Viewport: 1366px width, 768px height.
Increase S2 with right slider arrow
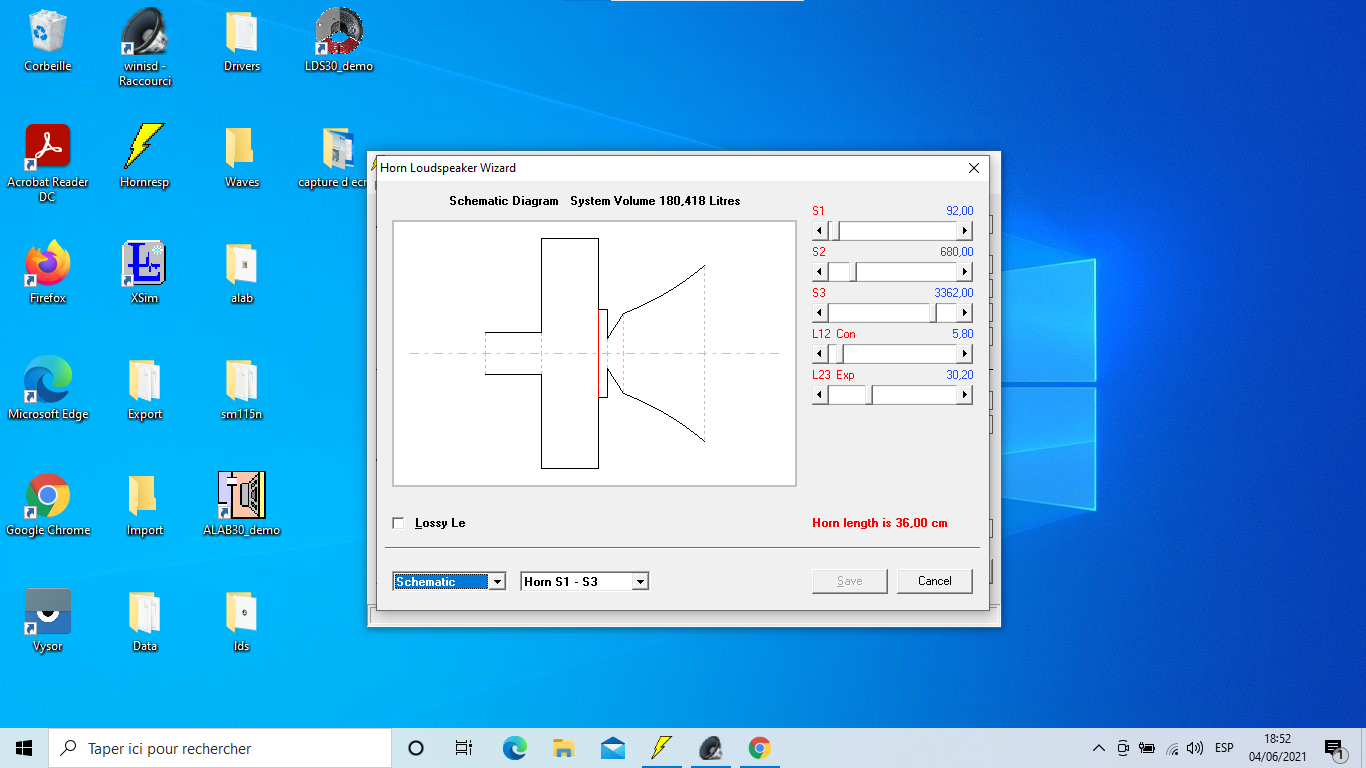965,271
